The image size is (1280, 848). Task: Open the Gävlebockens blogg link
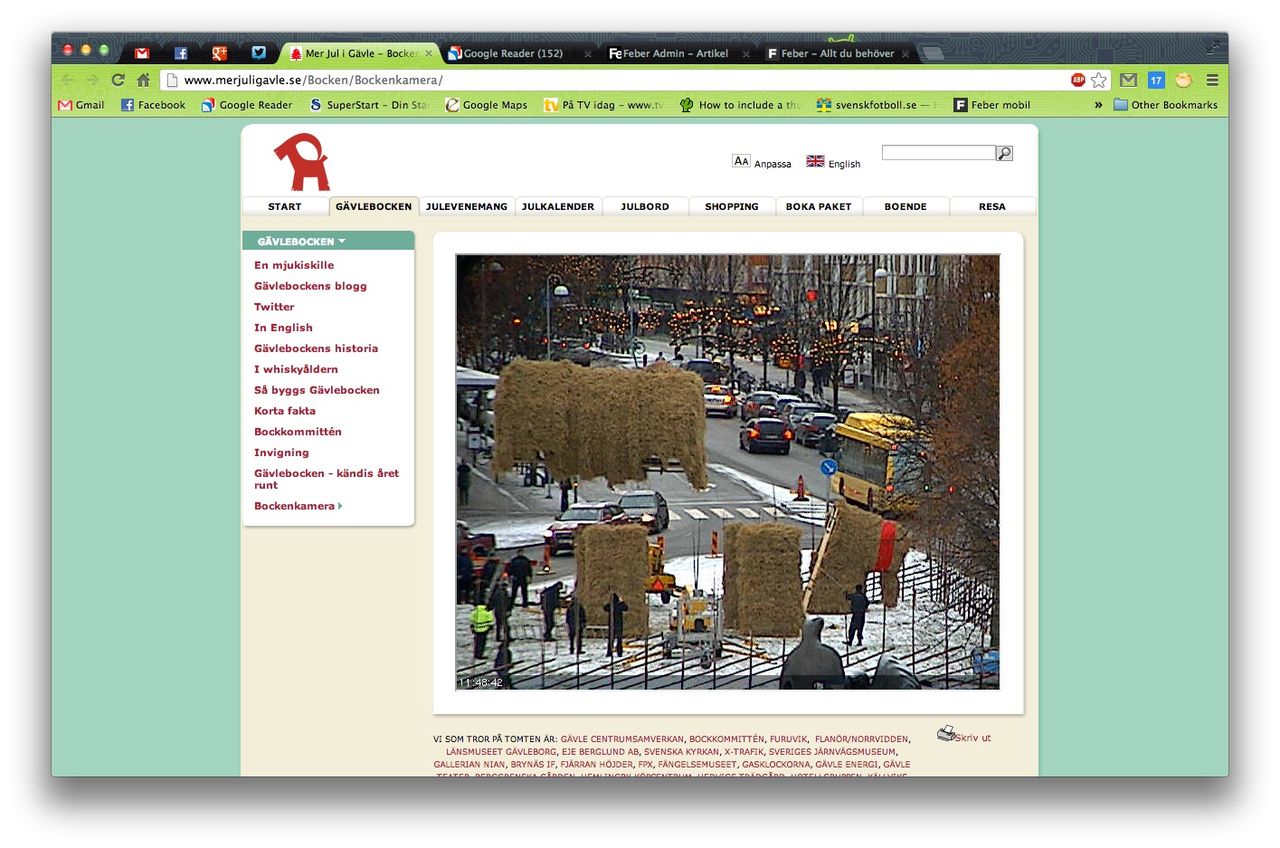(310, 286)
